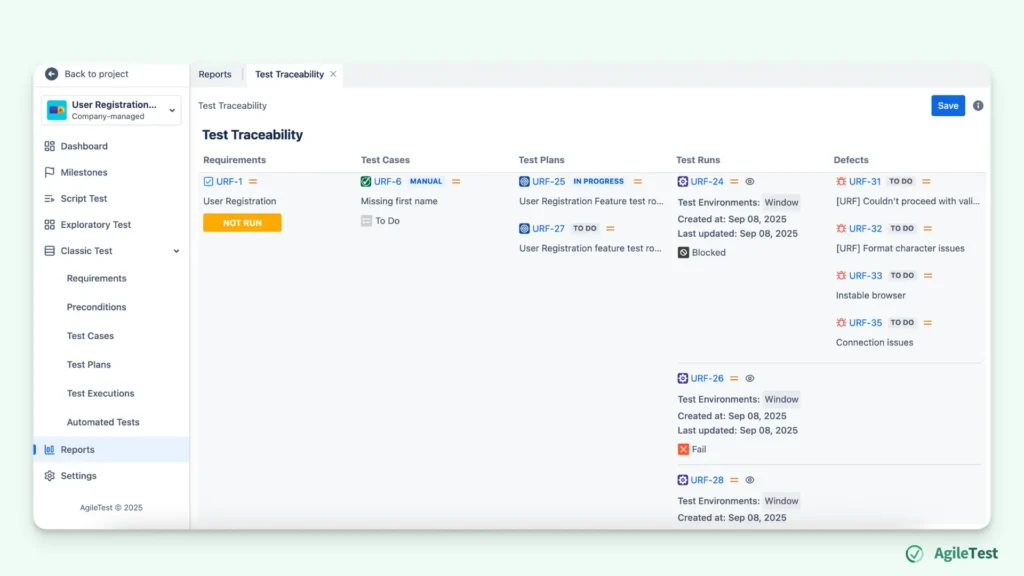Open the URF-25 test plan link
The width and height of the screenshot is (1024, 576).
[548, 182]
